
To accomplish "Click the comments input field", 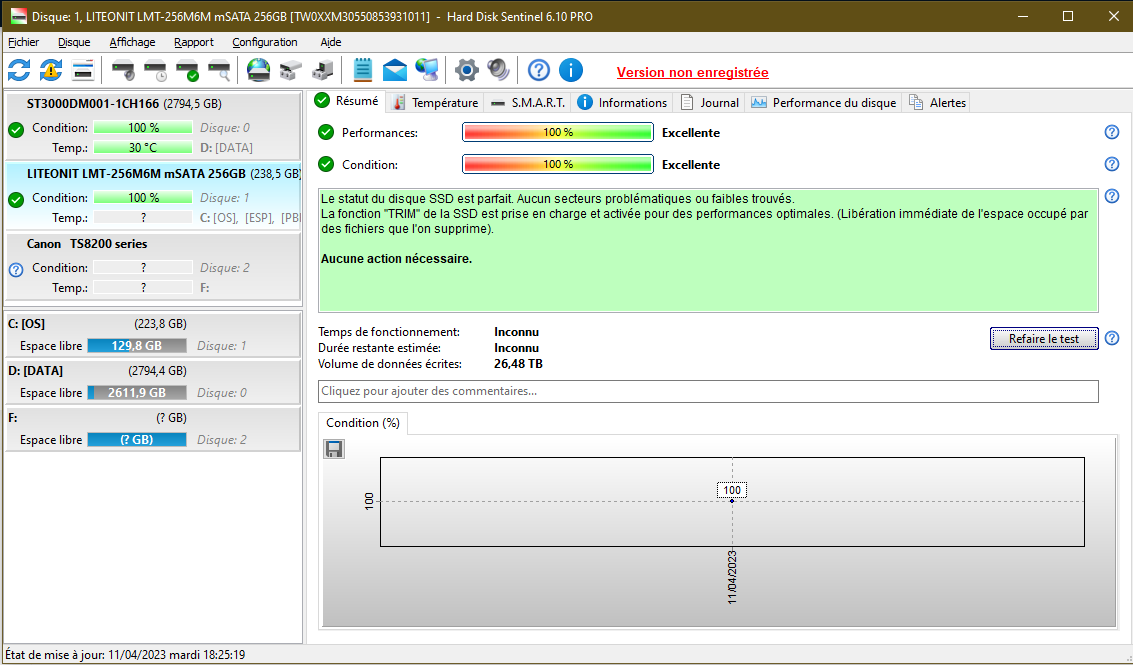I will tap(707, 391).
